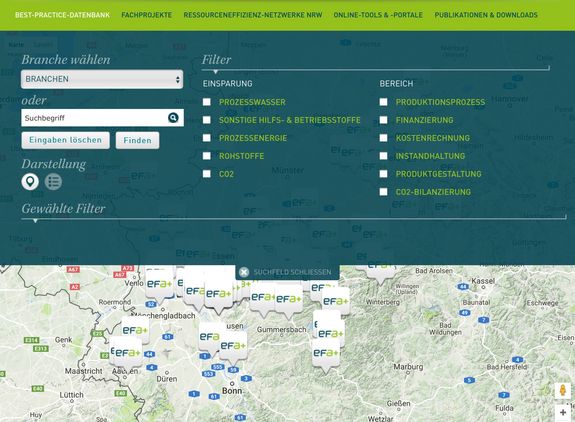This screenshot has height=422, width=575.
Task: Check the Produktionsprozess filter
Action: pyautogui.click(x=384, y=102)
